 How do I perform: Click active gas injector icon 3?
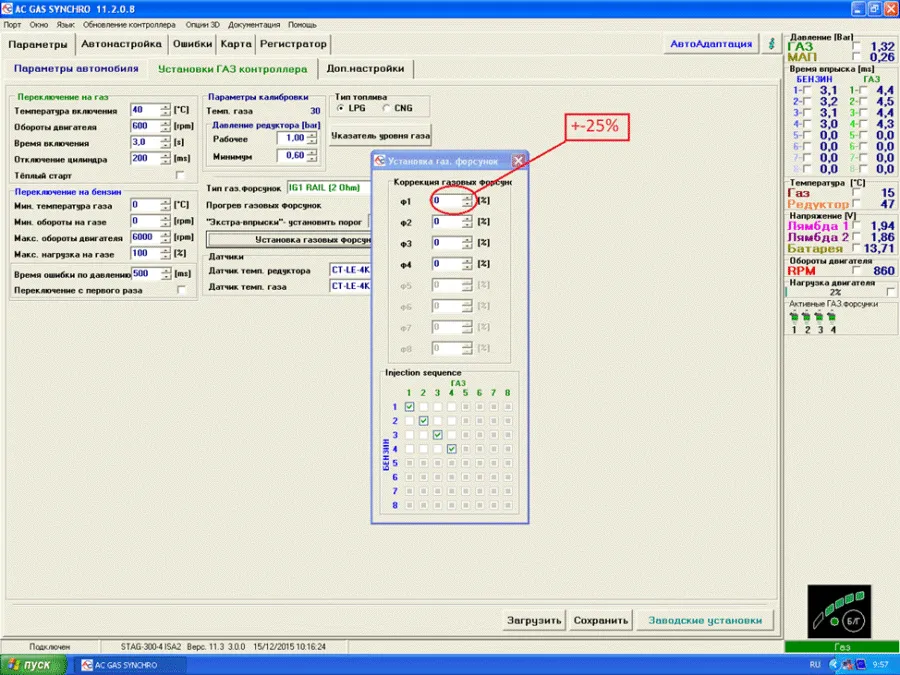click(x=819, y=316)
